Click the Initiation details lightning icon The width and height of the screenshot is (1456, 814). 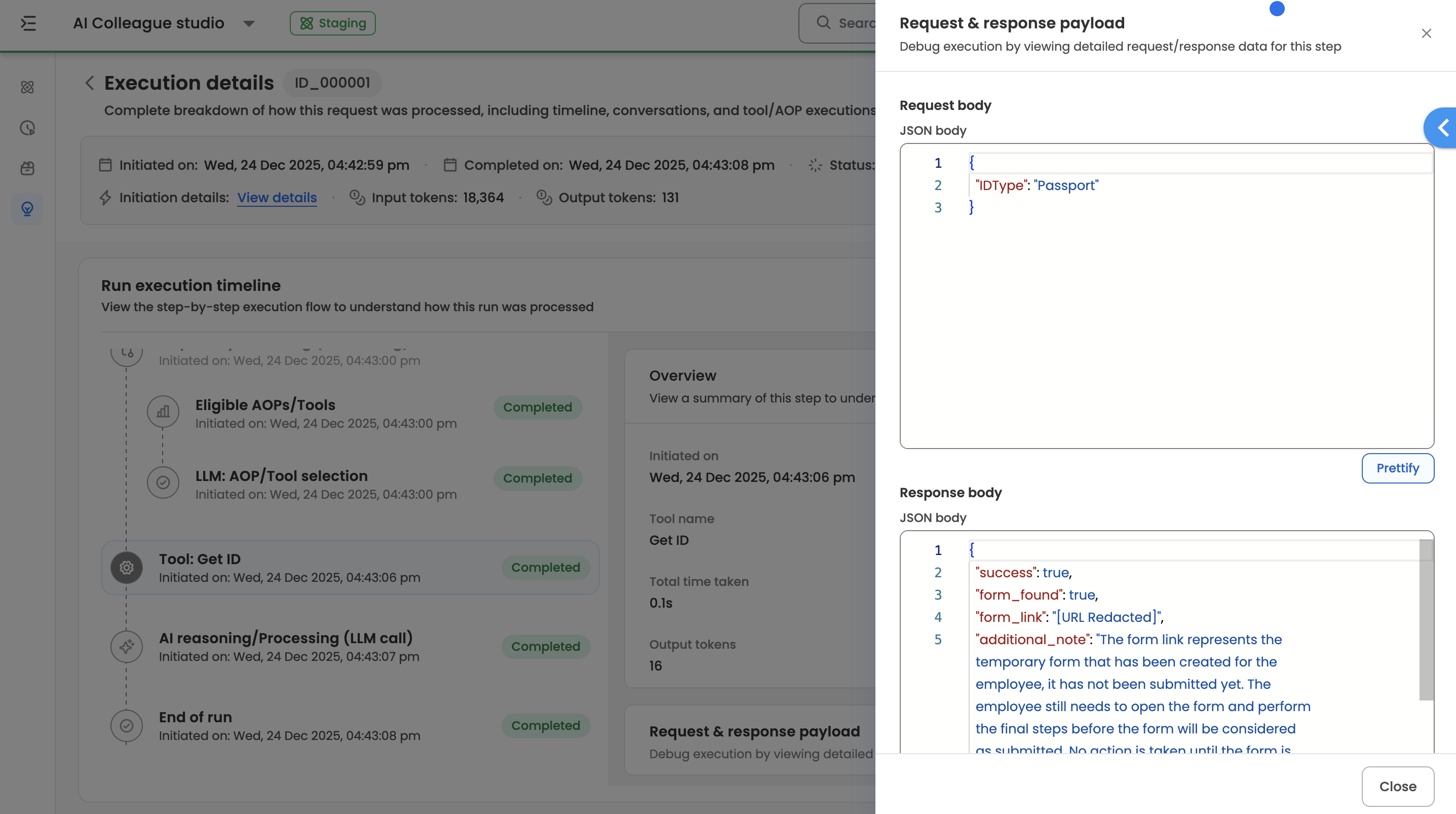coord(105,198)
